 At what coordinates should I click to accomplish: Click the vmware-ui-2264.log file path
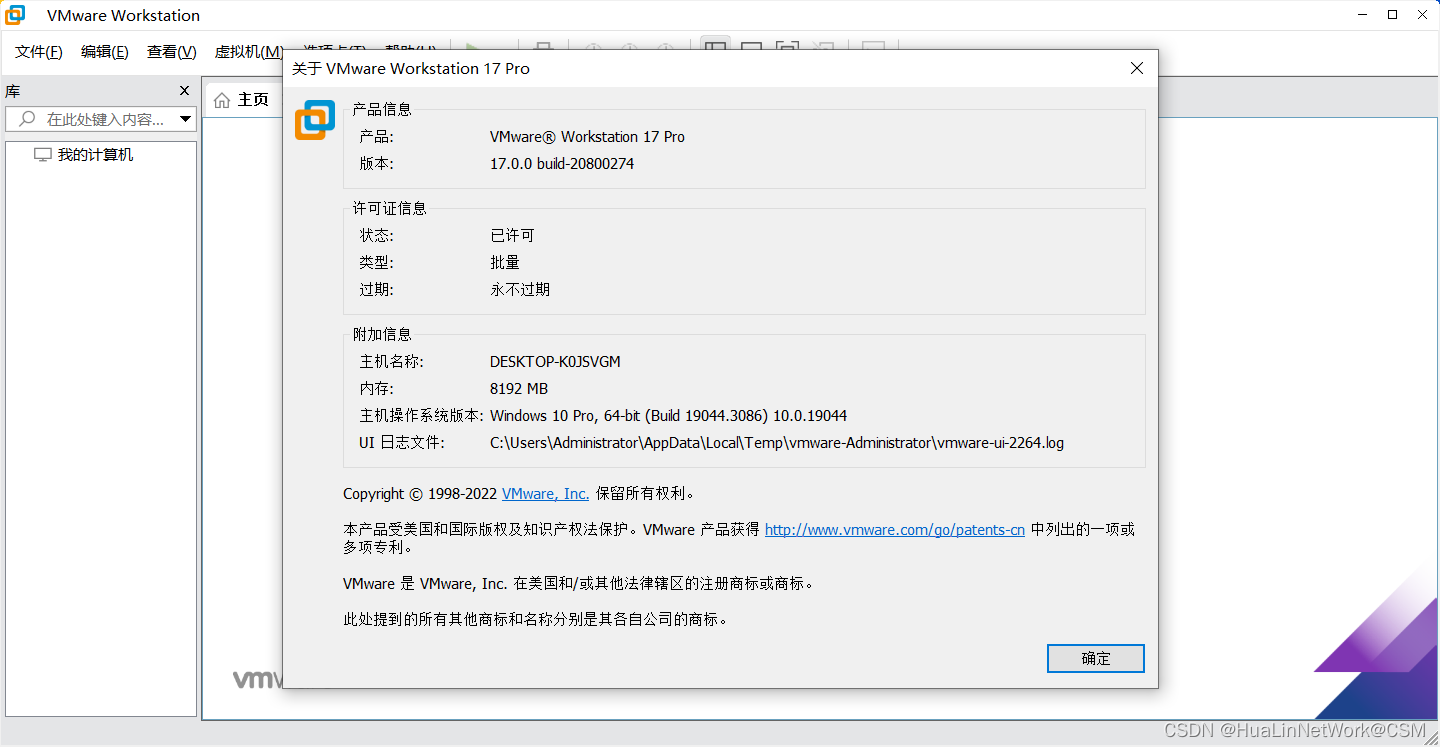coord(777,443)
